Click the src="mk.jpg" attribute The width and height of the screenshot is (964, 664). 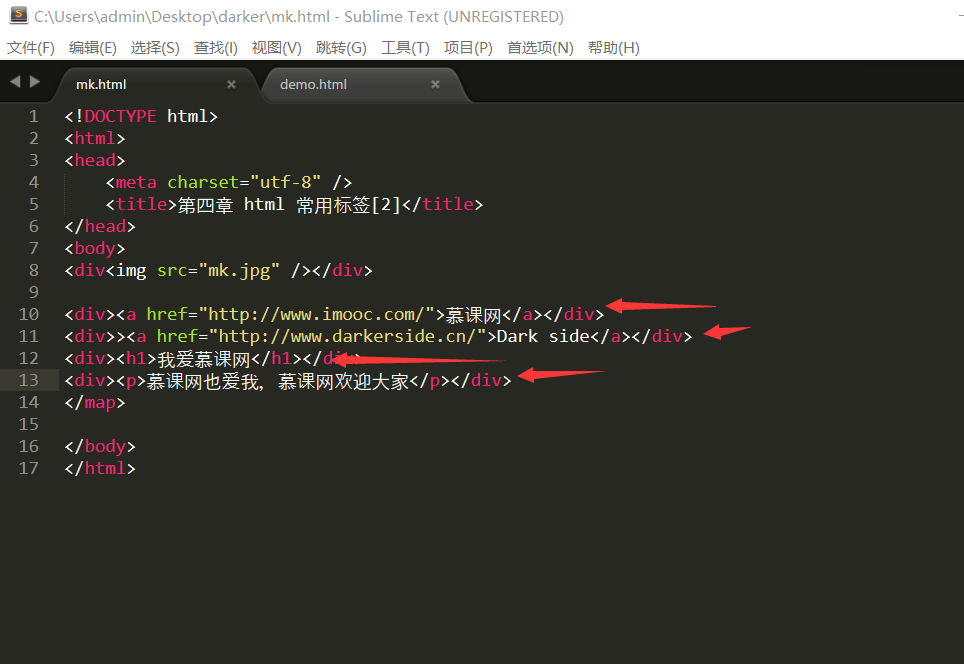click(218, 271)
